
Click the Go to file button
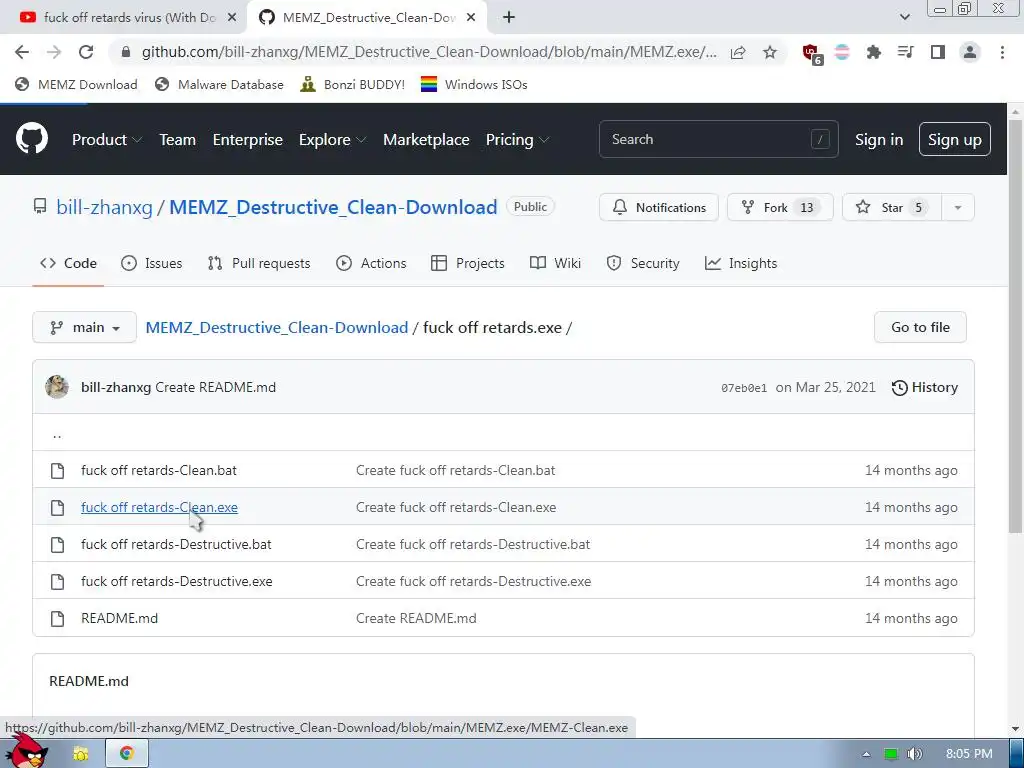pos(920,327)
